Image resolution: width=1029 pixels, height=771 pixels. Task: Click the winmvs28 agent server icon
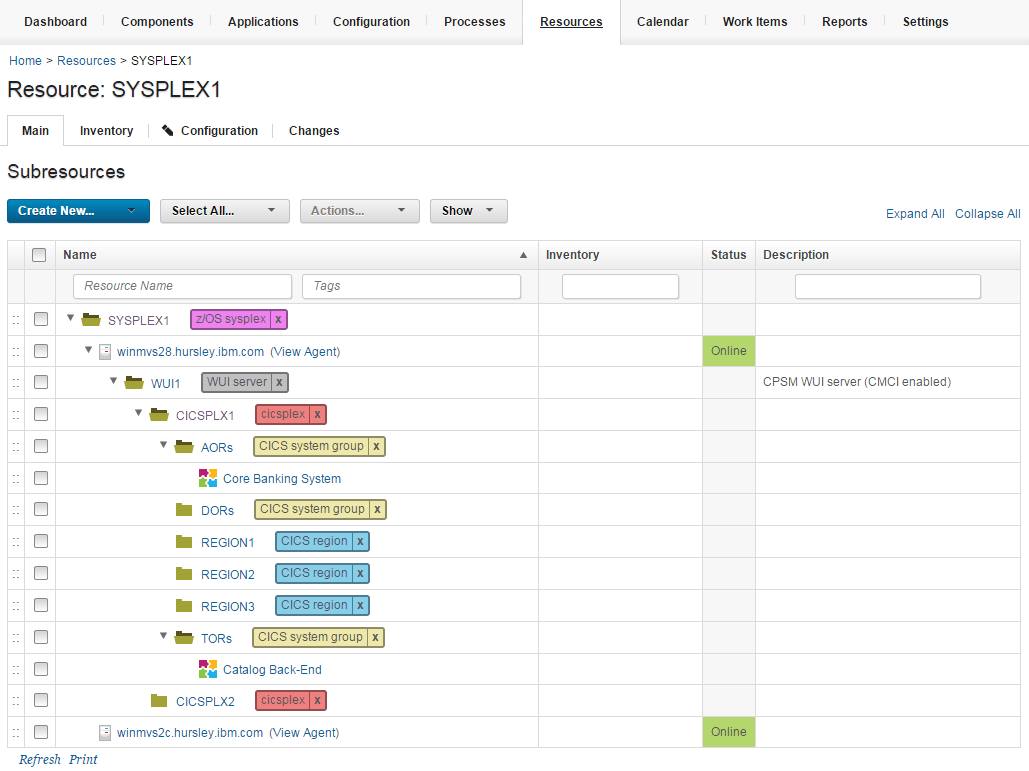coord(105,351)
